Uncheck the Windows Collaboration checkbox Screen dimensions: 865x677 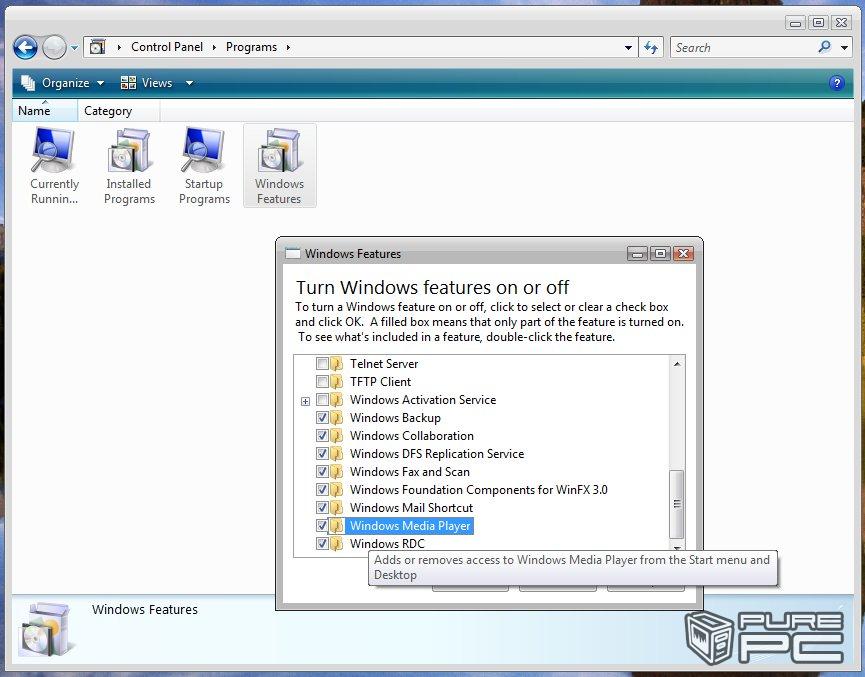pyautogui.click(x=322, y=436)
